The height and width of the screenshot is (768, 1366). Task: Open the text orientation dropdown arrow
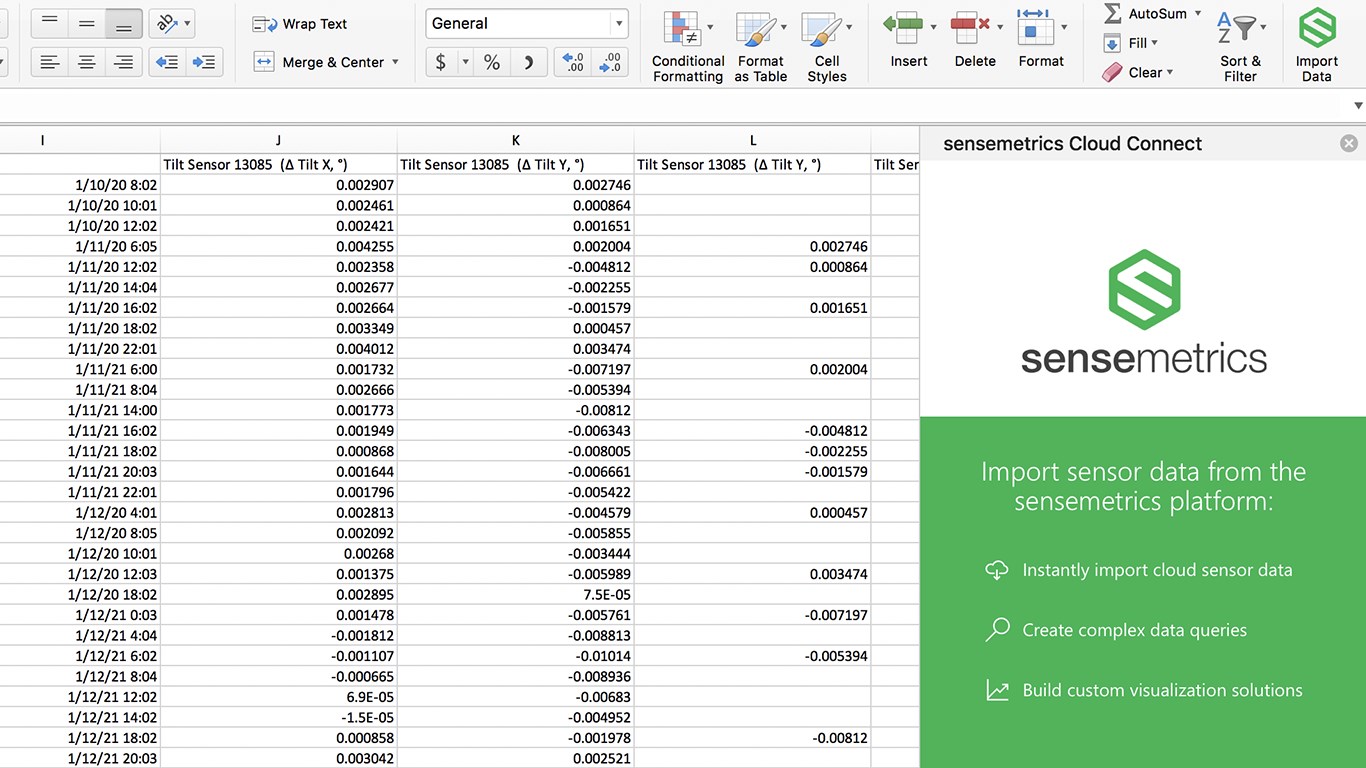pos(187,23)
